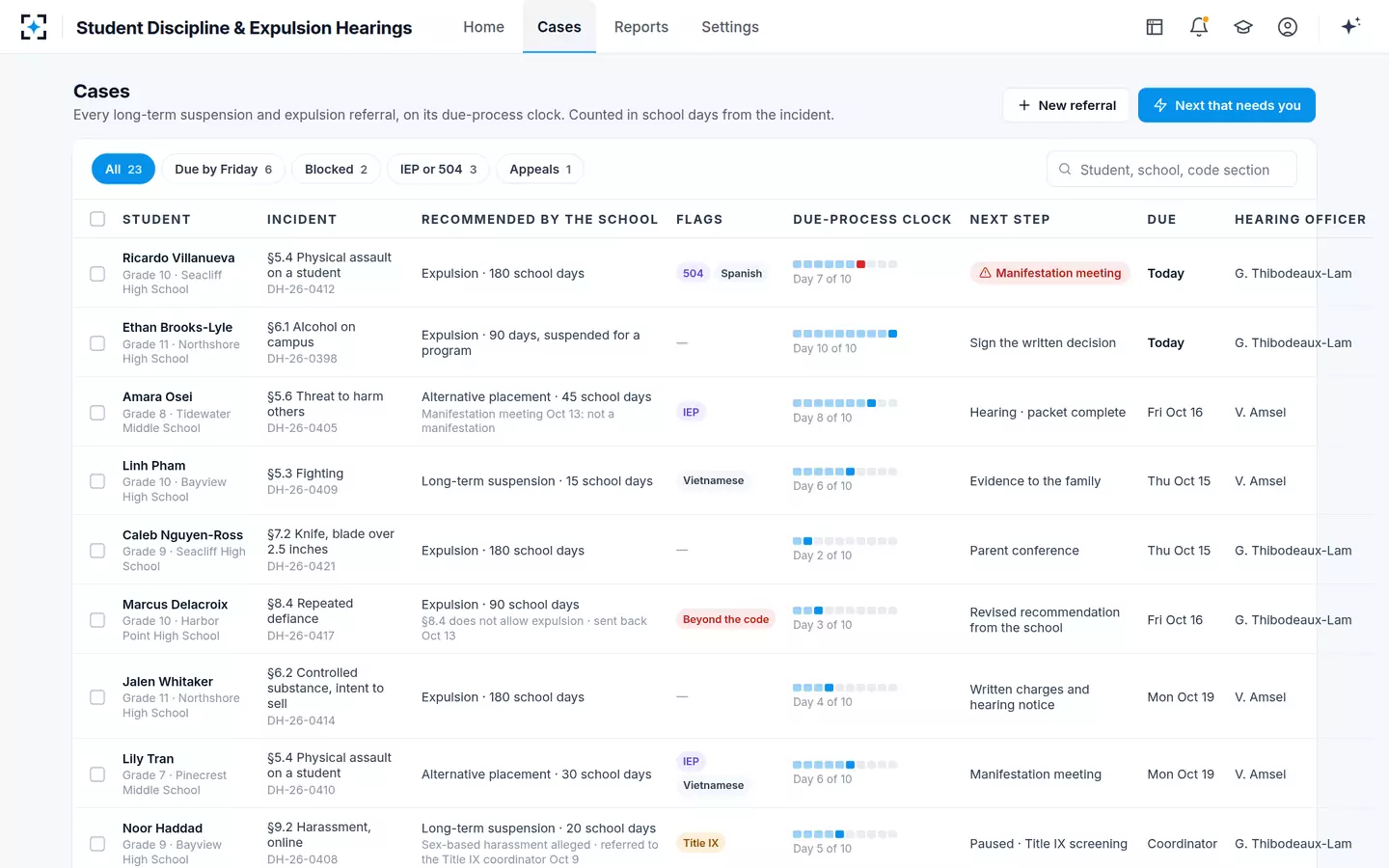Switch to the Reports tab

pos(641,27)
